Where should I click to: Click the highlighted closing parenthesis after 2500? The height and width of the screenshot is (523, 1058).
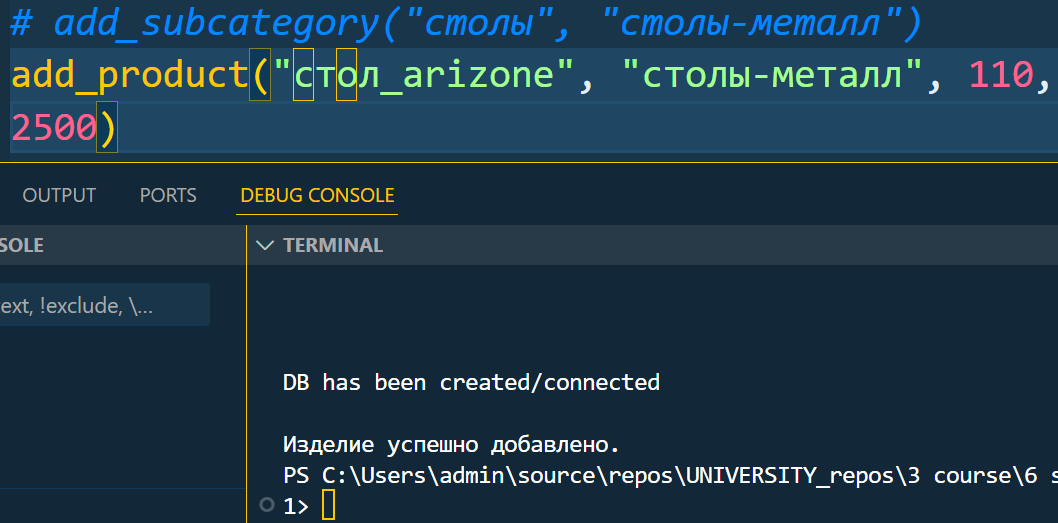(x=107, y=127)
